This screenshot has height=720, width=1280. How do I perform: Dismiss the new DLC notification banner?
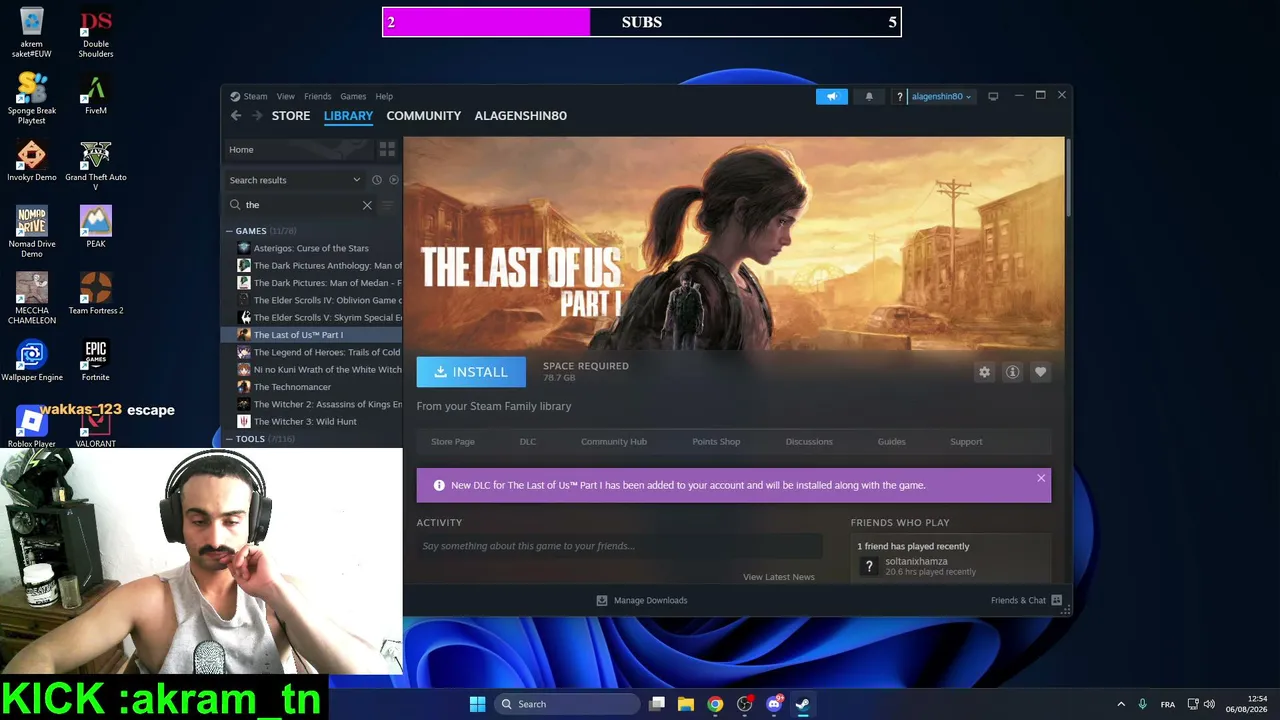click(x=1041, y=478)
